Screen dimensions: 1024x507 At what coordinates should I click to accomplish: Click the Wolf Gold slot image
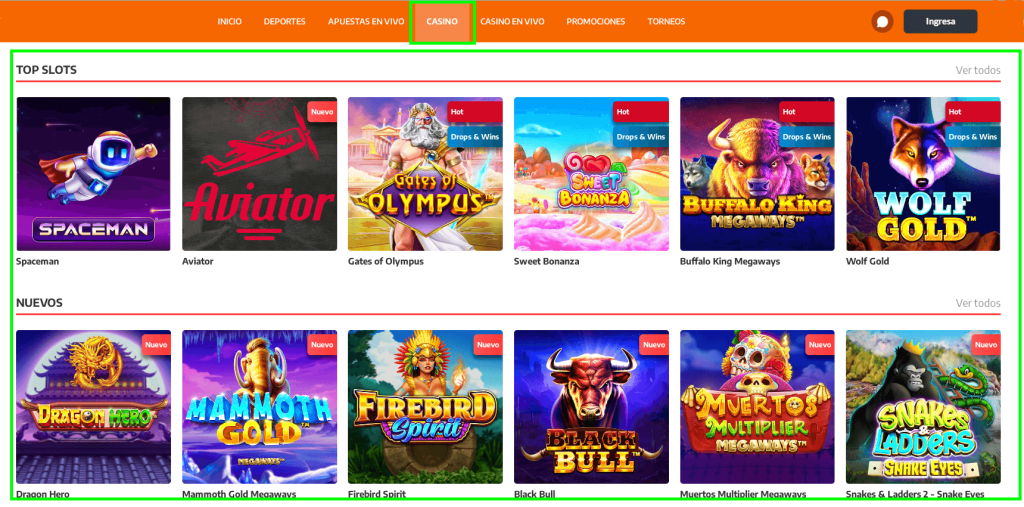tap(923, 174)
